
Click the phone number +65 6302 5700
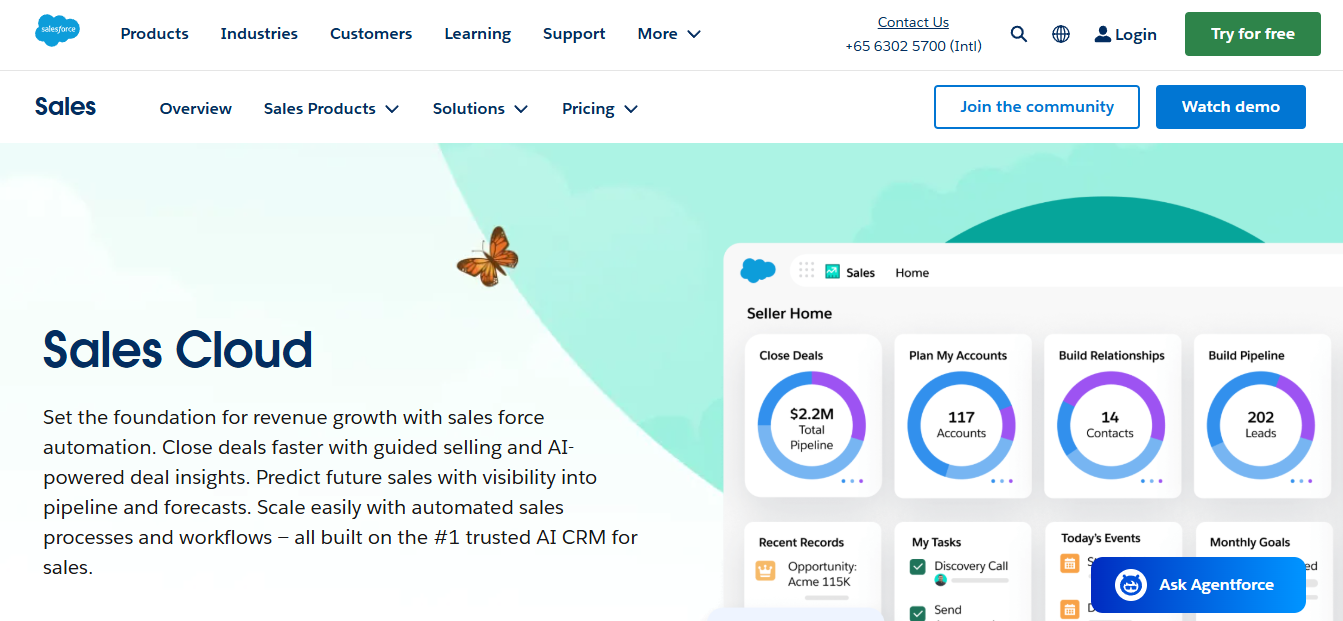[913, 46]
